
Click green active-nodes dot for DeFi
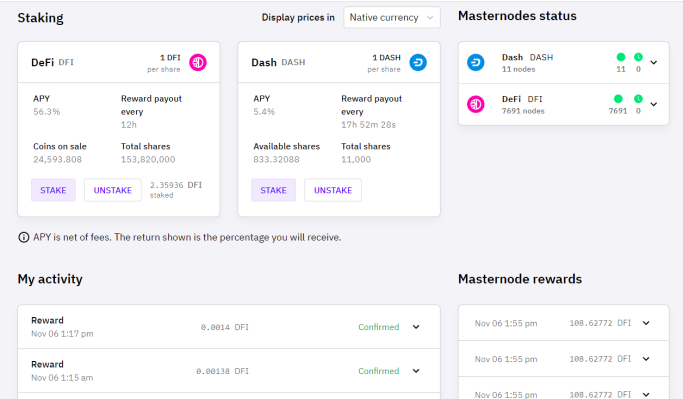618,99
